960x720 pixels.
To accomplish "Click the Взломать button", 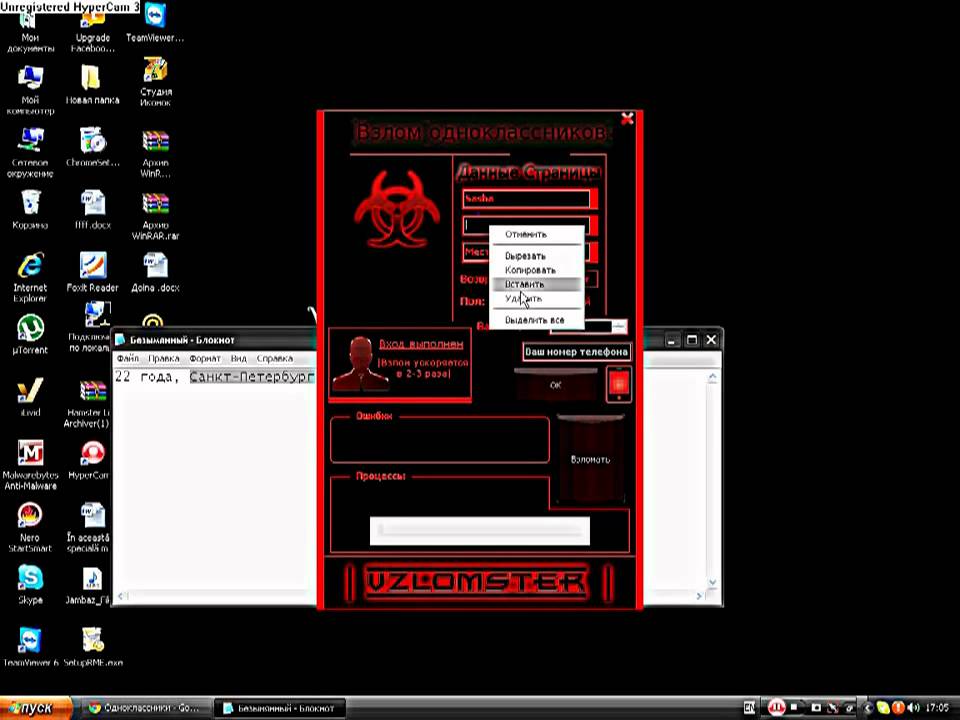I will 590,459.
